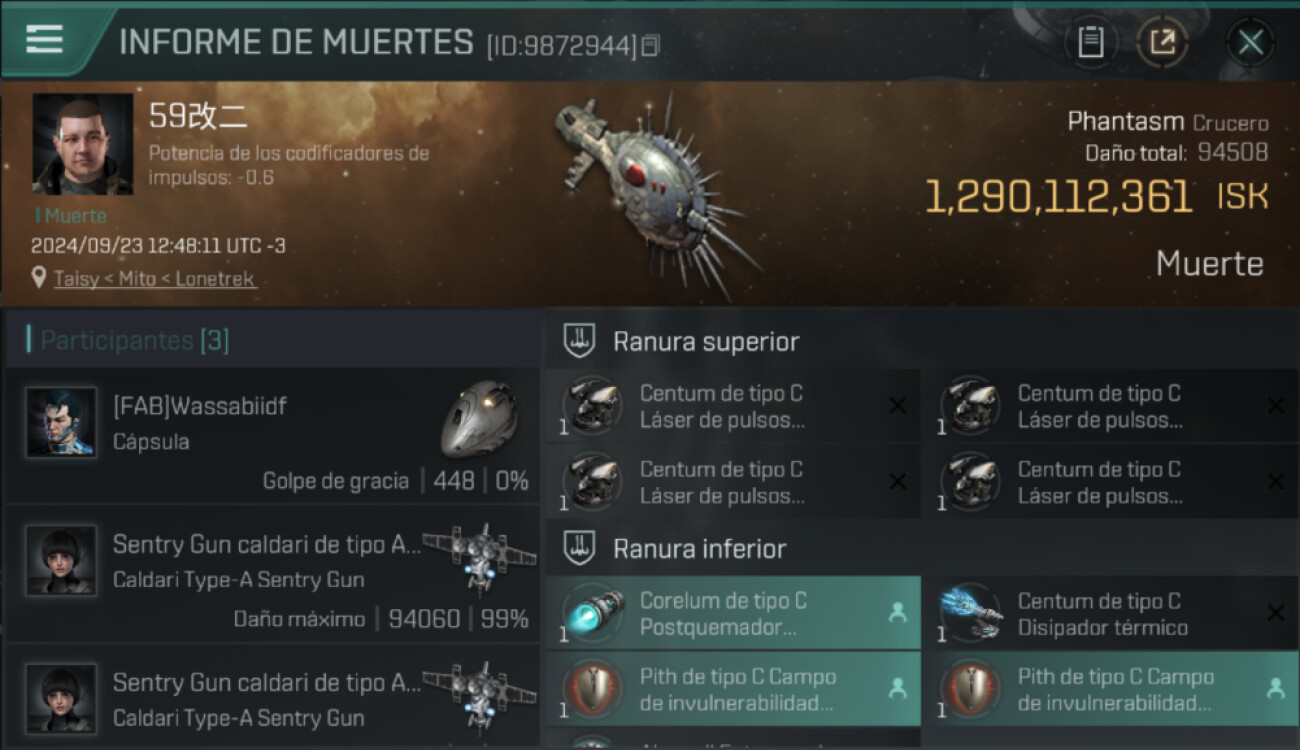
Task: Select the Corelum de tipo C Postquemador item
Action: tap(733, 613)
